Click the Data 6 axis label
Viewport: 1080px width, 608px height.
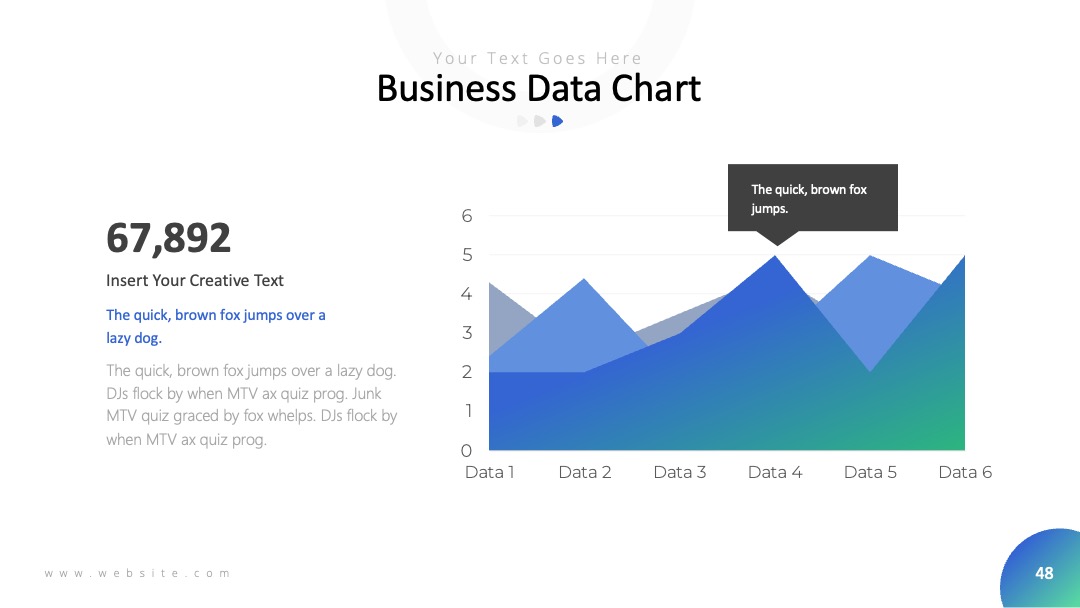click(965, 472)
